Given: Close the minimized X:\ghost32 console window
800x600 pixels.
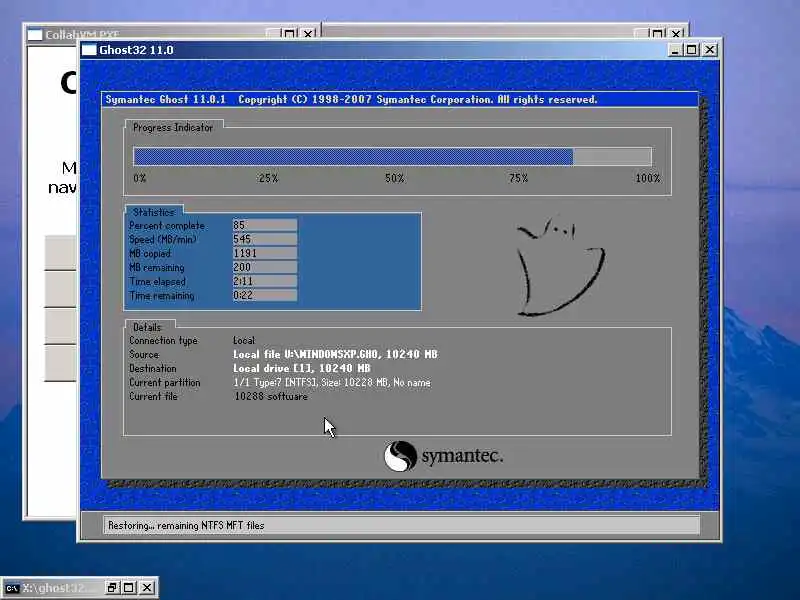Looking at the screenshot, I should coord(146,588).
